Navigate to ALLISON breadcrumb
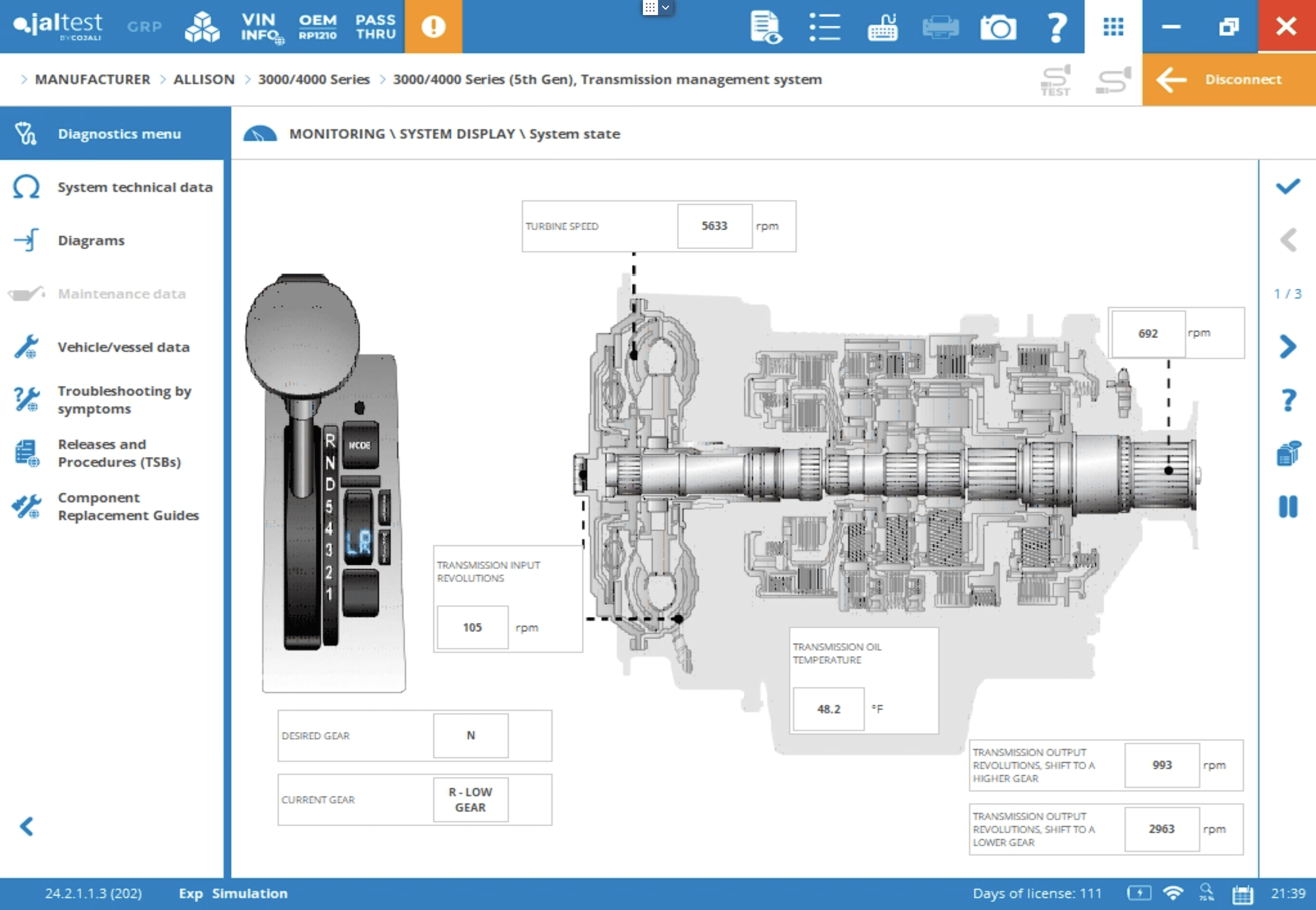Image resolution: width=1316 pixels, height=910 pixels. coord(204,79)
